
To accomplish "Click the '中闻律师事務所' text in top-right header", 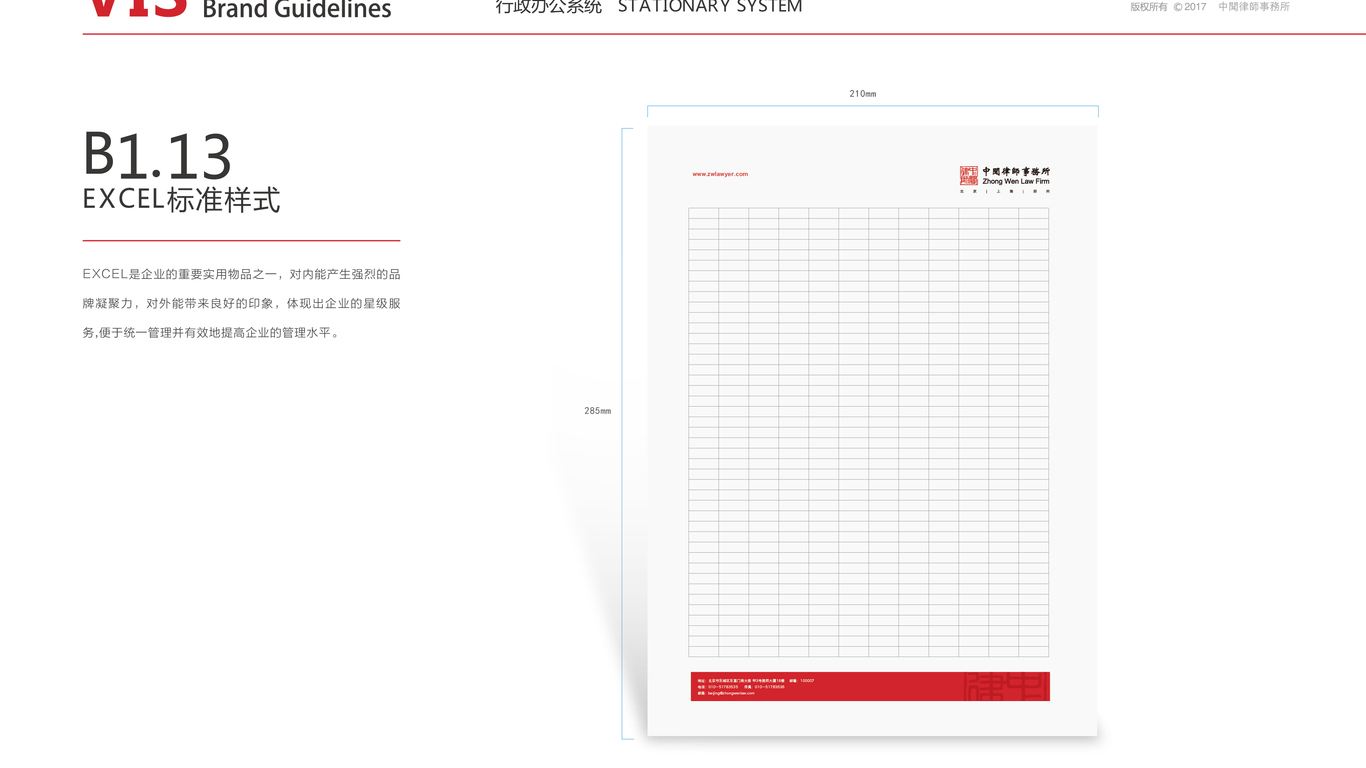I will 1254,7.
